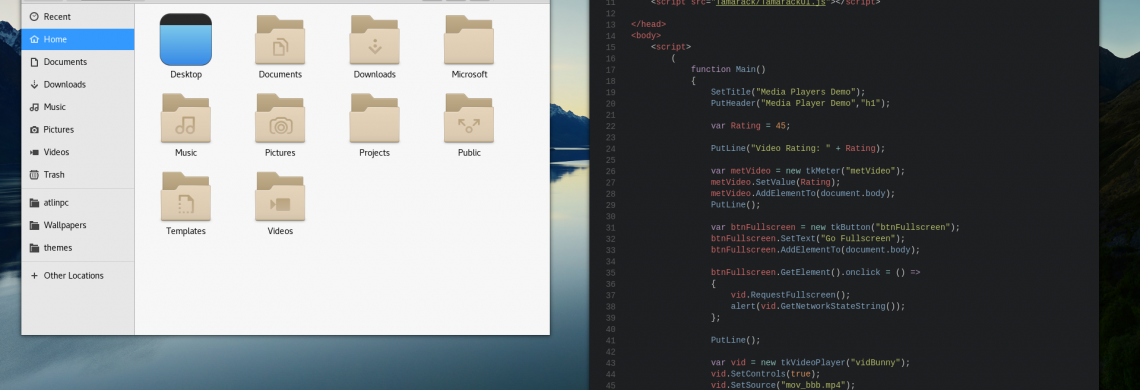Click the 'new tkMeter("metVideo")' code line
The width and height of the screenshot is (1140, 390).
pyautogui.click(x=808, y=171)
